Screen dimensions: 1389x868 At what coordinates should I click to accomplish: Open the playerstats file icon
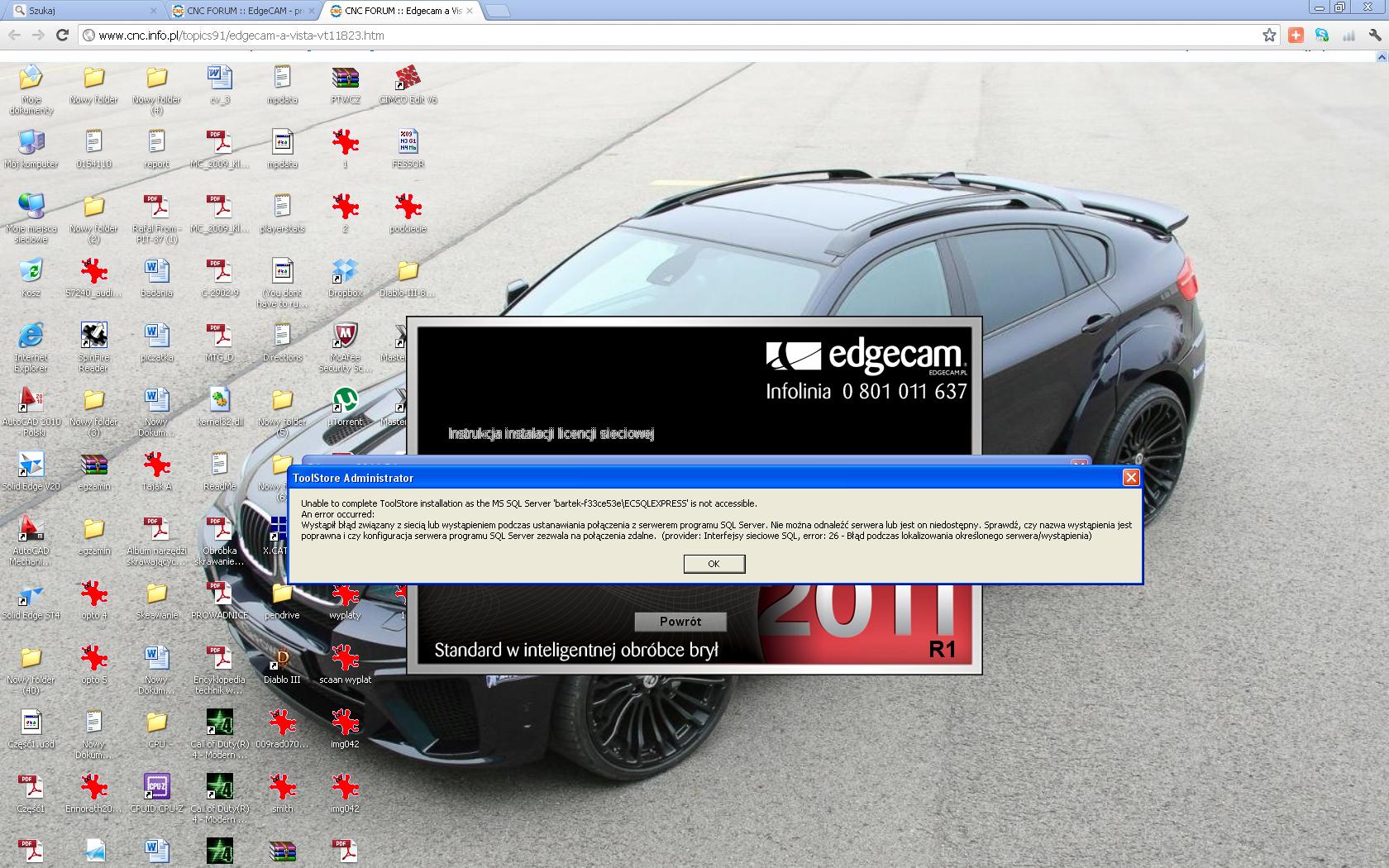(x=282, y=214)
